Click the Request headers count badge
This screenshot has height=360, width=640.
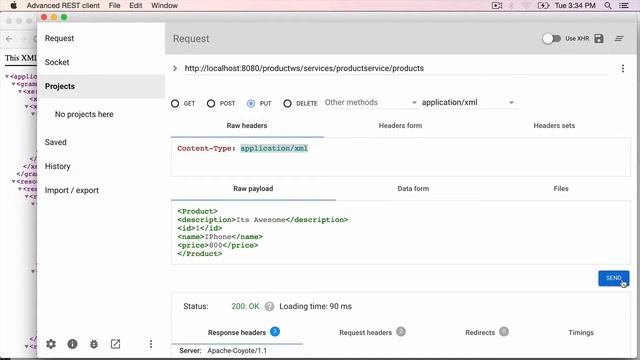(401, 331)
